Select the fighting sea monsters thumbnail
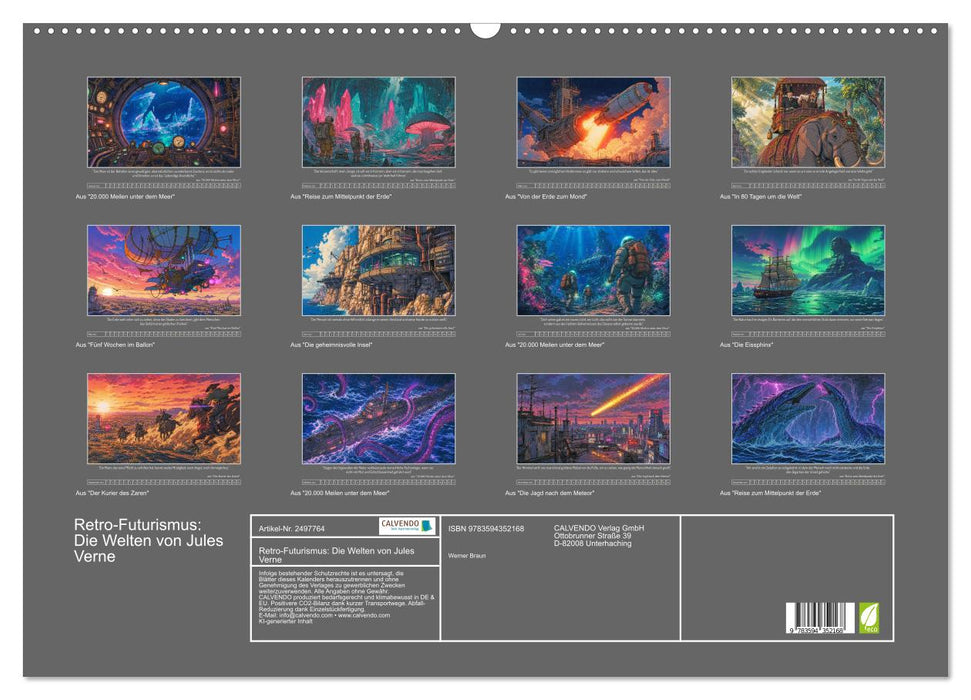The image size is (971, 700). pos(808,418)
